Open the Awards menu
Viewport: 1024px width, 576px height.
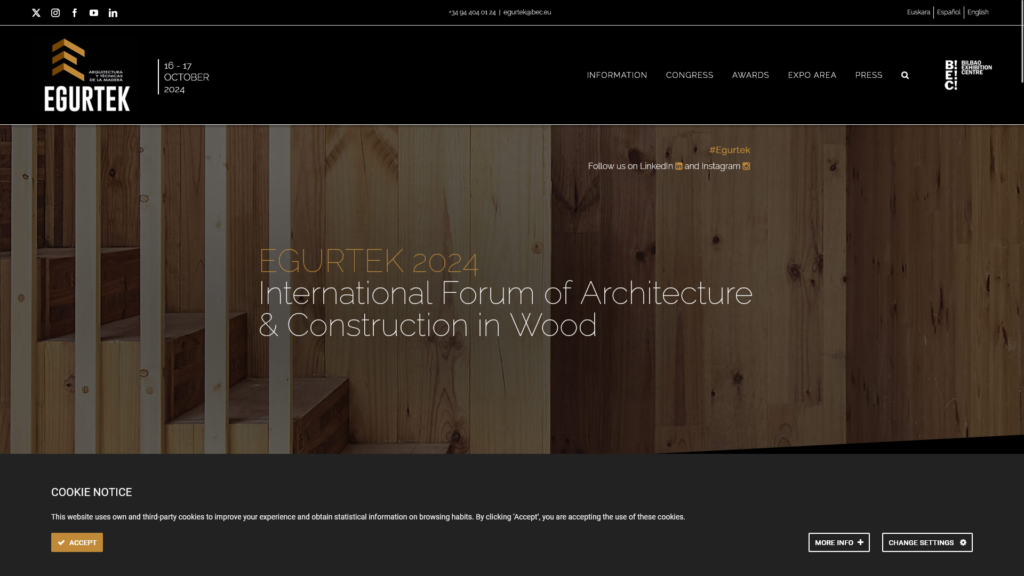(x=750, y=75)
